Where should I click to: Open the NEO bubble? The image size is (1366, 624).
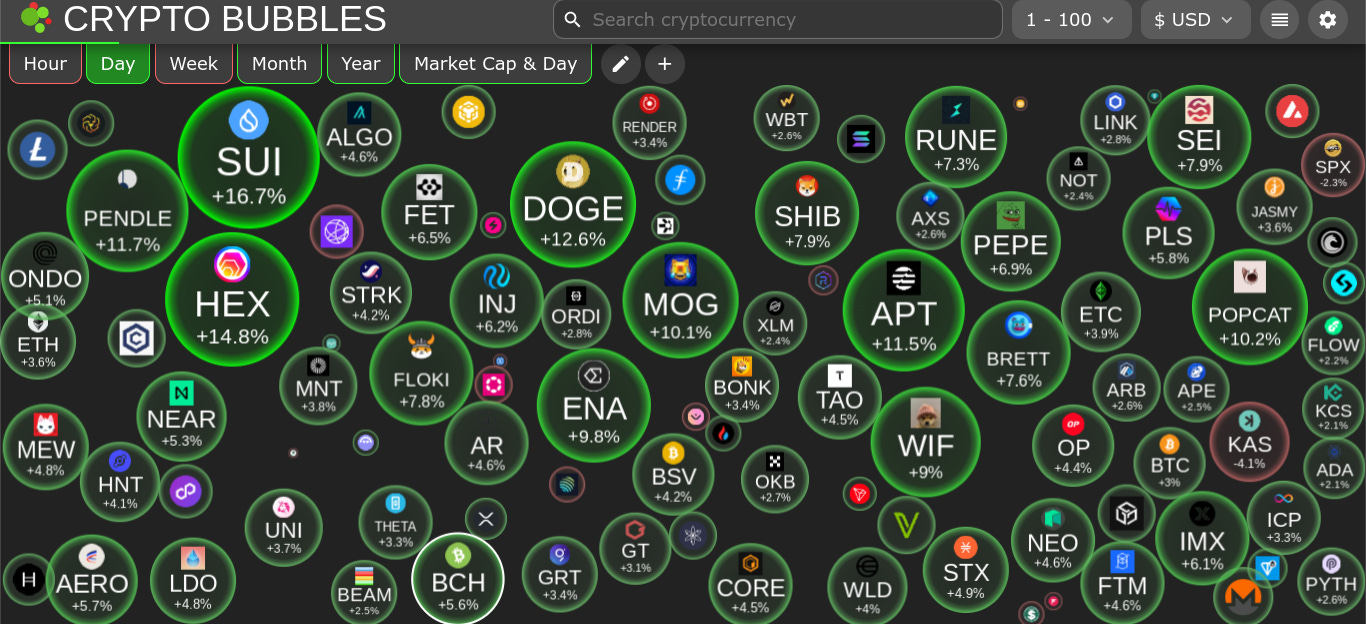tap(1053, 540)
